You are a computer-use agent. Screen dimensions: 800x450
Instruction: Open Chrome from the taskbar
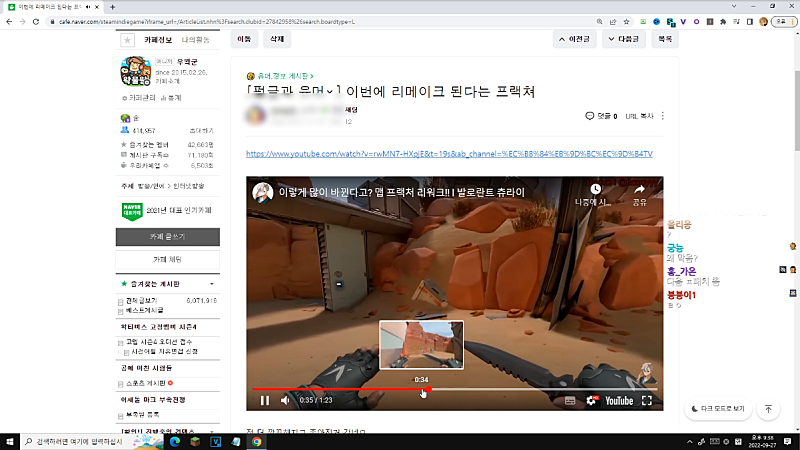(x=257, y=442)
